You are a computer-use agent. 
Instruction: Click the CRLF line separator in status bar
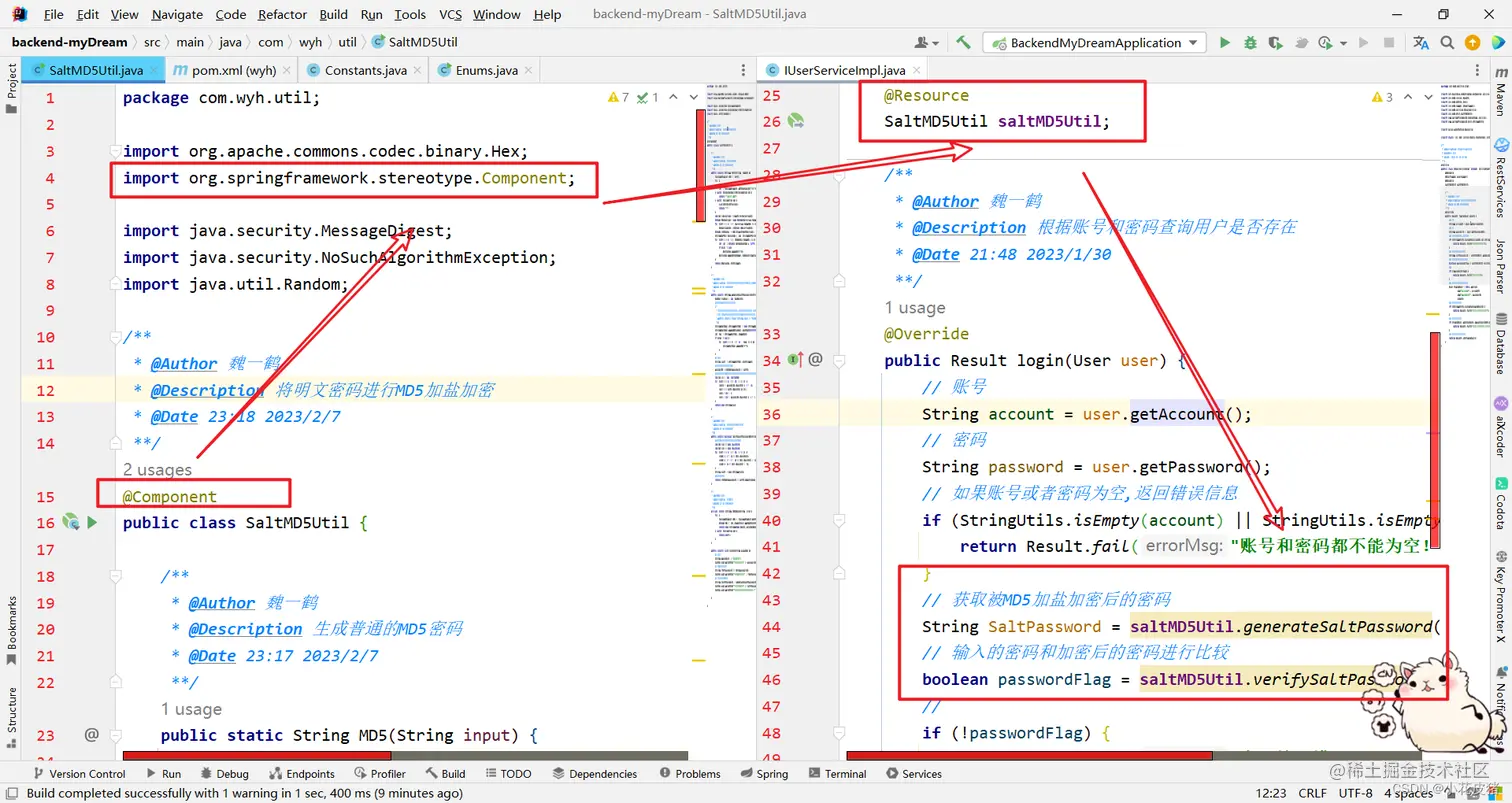(1312, 793)
